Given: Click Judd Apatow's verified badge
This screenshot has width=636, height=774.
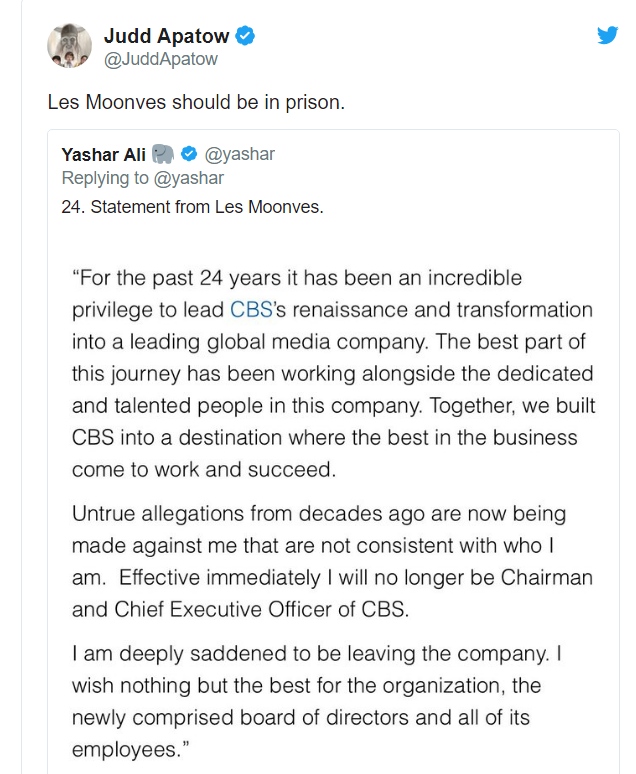Looking at the screenshot, I should pyautogui.click(x=245, y=36).
